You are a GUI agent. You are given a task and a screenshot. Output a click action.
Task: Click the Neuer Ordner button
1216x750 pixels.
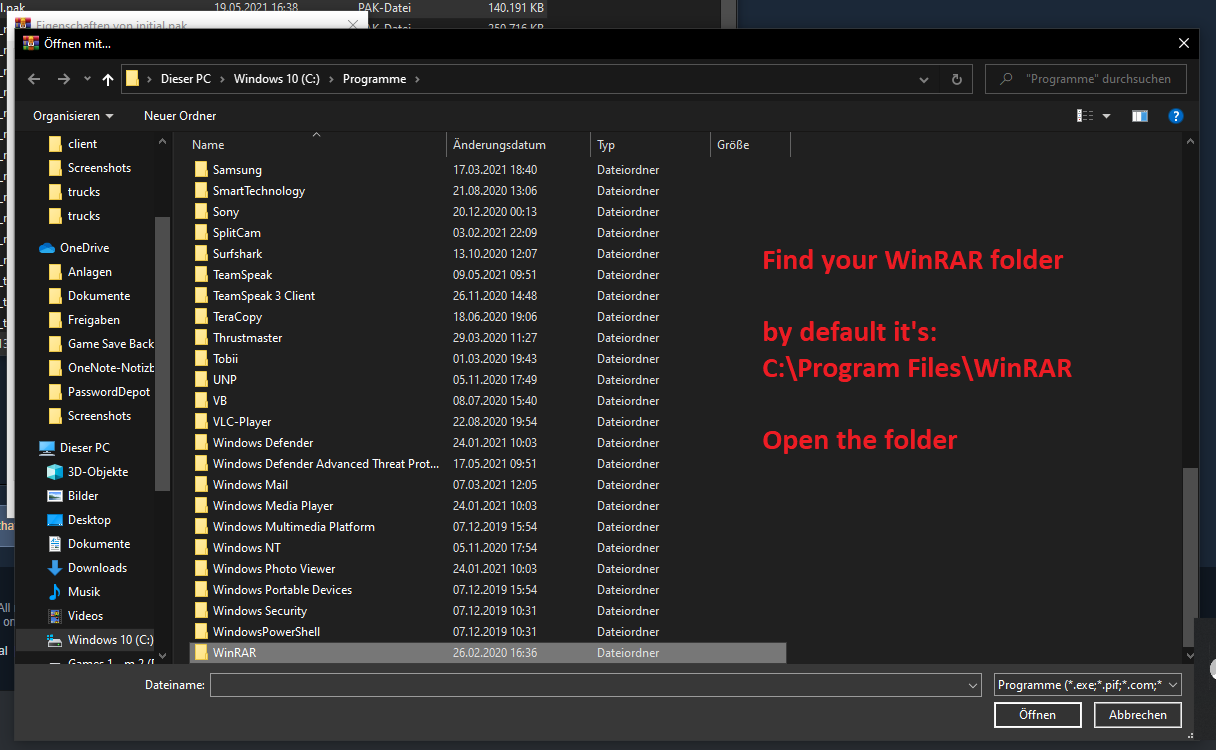coord(180,116)
